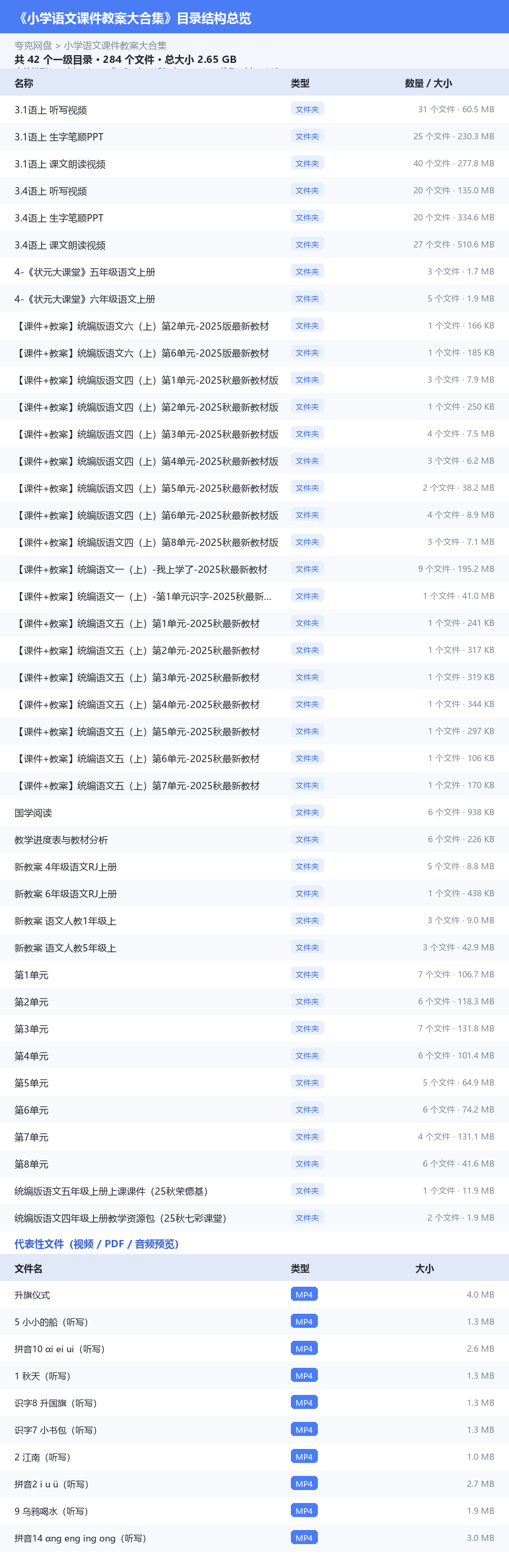Click MP4 badge on 升旗仪式 row
The height and width of the screenshot is (1568, 509).
[x=304, y=1294]
